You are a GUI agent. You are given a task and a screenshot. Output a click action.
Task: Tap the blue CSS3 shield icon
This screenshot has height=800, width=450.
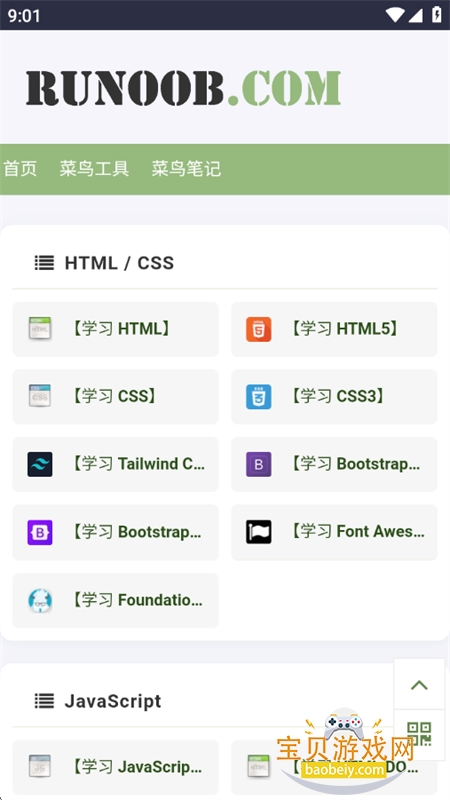click(258, 396)
